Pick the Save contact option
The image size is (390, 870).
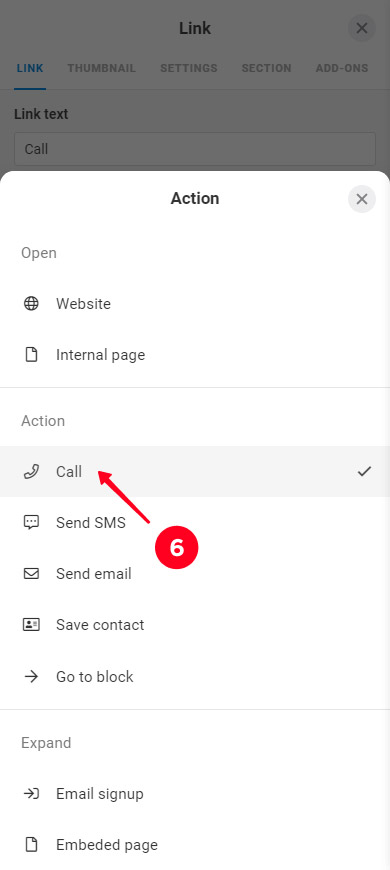[x=195, y=625]
